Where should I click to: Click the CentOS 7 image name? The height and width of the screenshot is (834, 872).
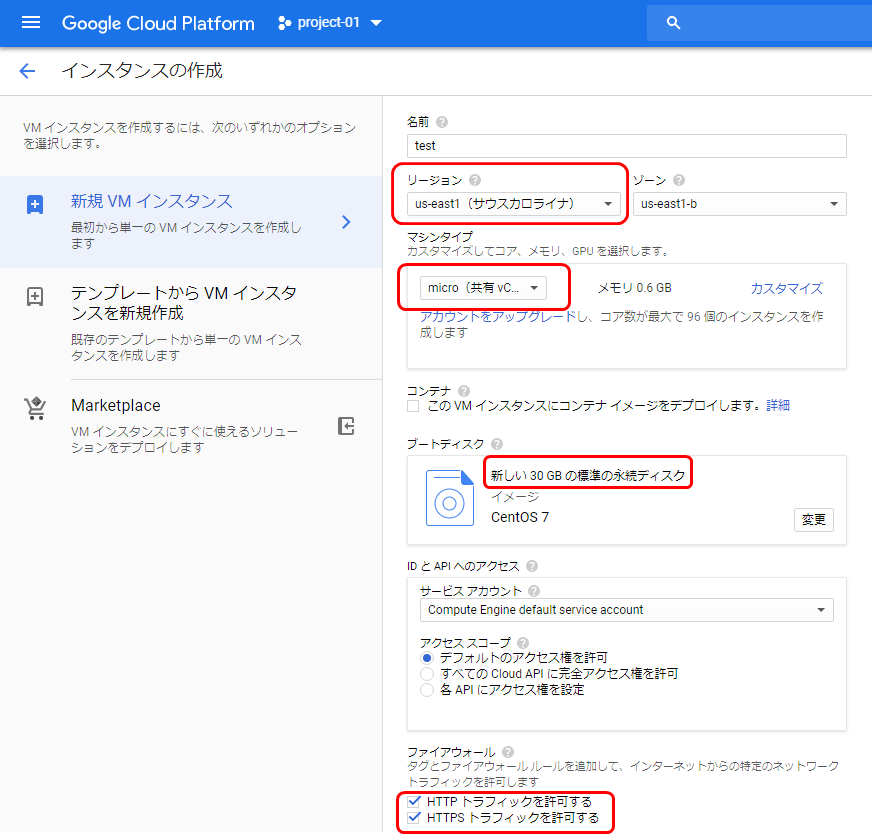coord(519,517)
